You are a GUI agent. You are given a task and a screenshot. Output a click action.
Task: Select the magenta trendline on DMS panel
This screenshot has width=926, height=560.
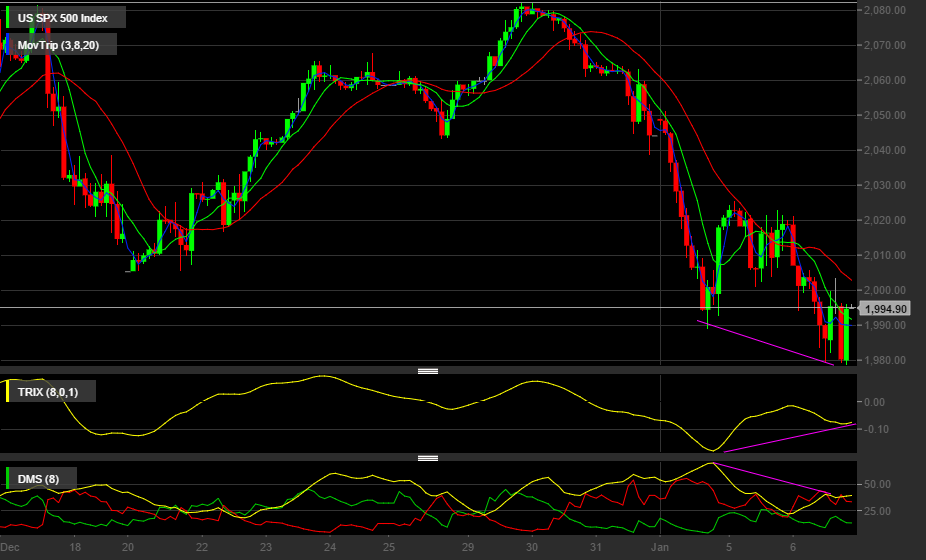(x=772, y=478)
